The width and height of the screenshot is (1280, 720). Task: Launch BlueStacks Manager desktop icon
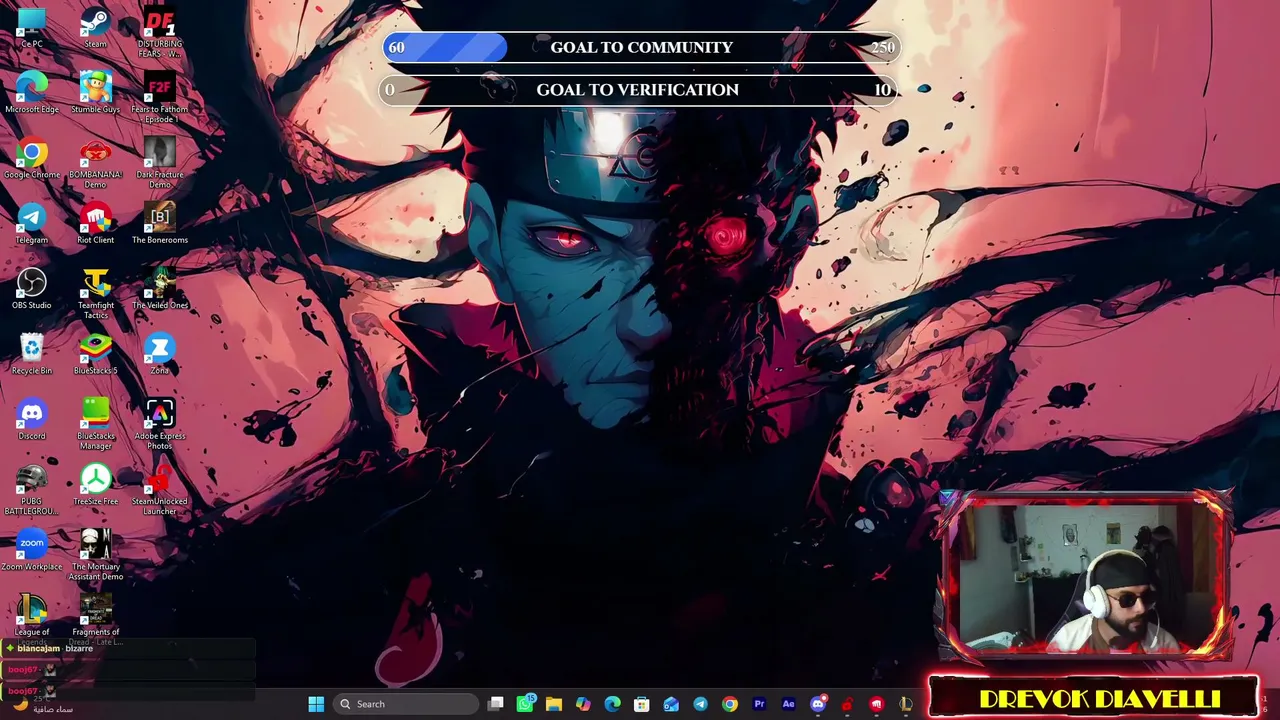(95, 425)
